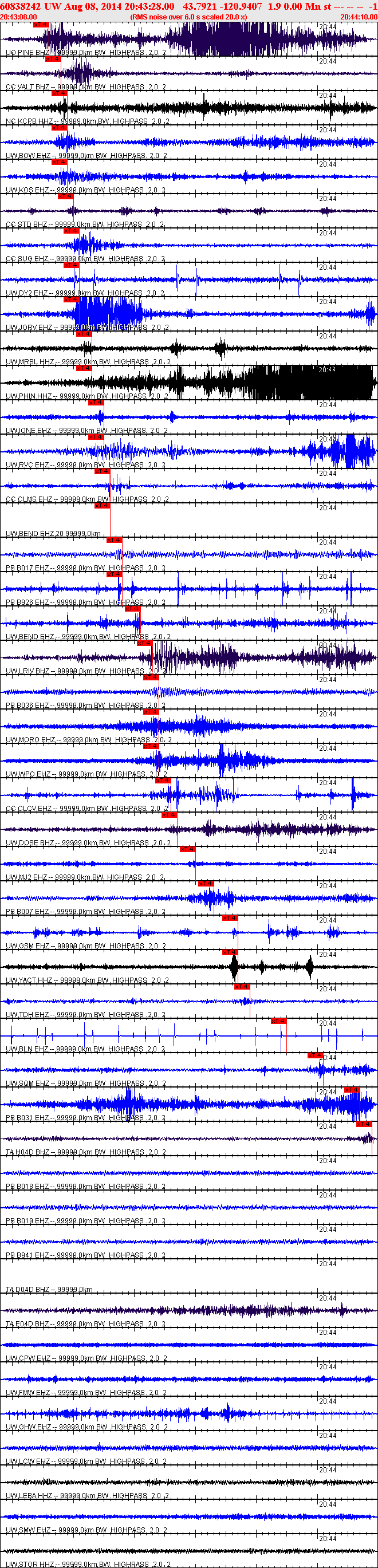Click the 'CC VALT BHZ' station label
This screenshot has height=1568, width=378.
27,87
